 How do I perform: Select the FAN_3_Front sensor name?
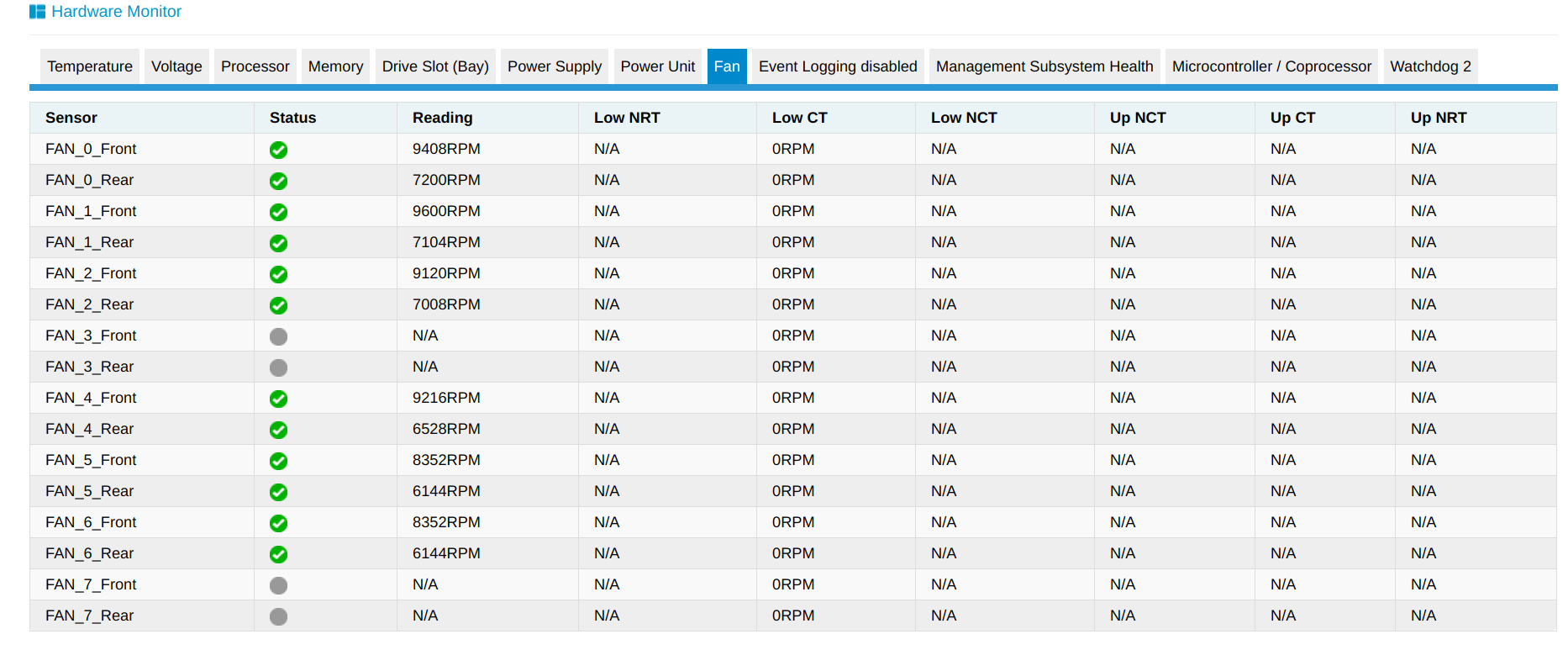pyautogui.click(x=91, y=336)
